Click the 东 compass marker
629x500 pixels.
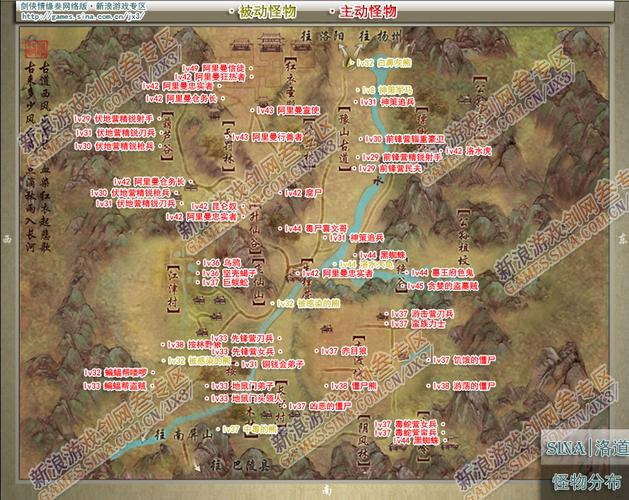click(622, 240)
